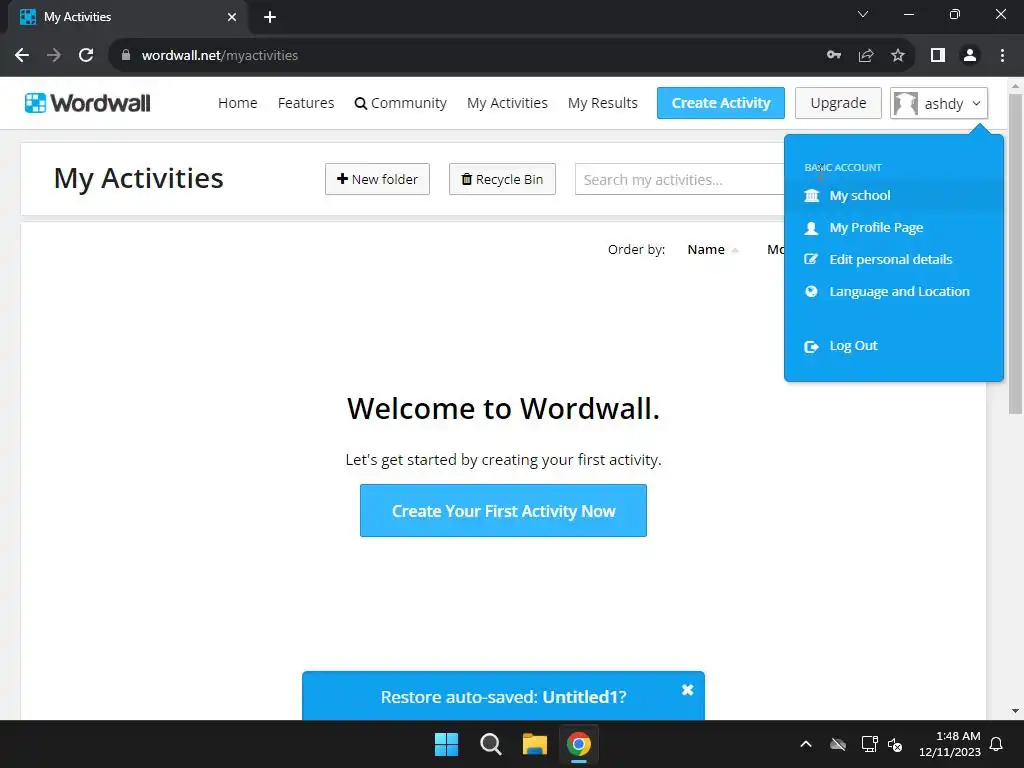Open the tab search chevron
1024x768 pixels.
click(x=863, y=14)
